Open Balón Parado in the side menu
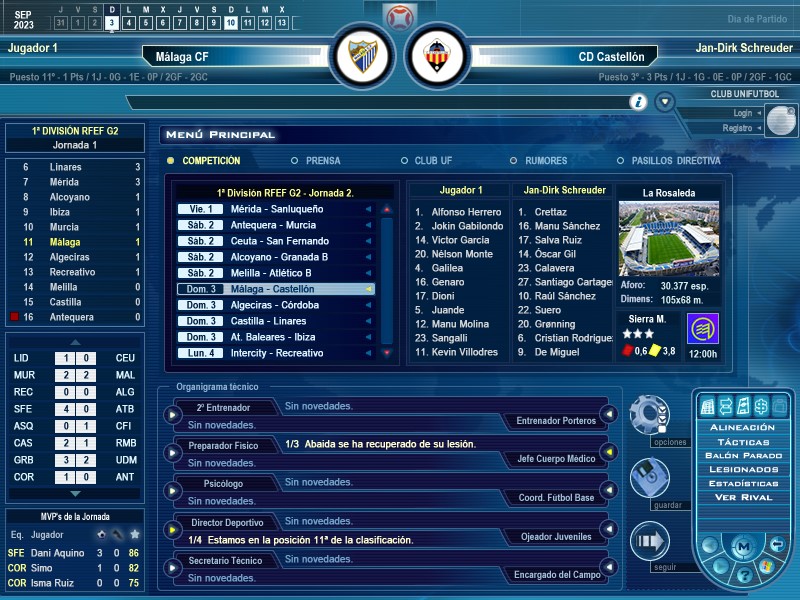This screenshot has height=600, width=800. click(743, 456)
